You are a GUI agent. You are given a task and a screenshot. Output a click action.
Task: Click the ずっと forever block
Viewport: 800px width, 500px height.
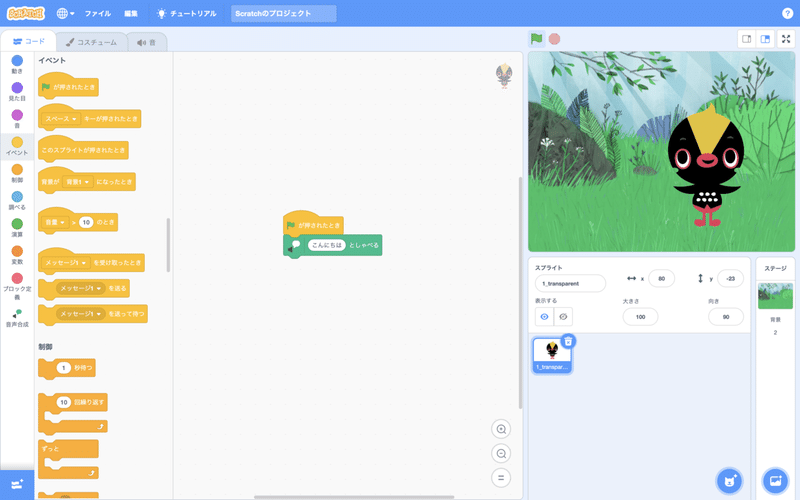click(x=68, y=459)
